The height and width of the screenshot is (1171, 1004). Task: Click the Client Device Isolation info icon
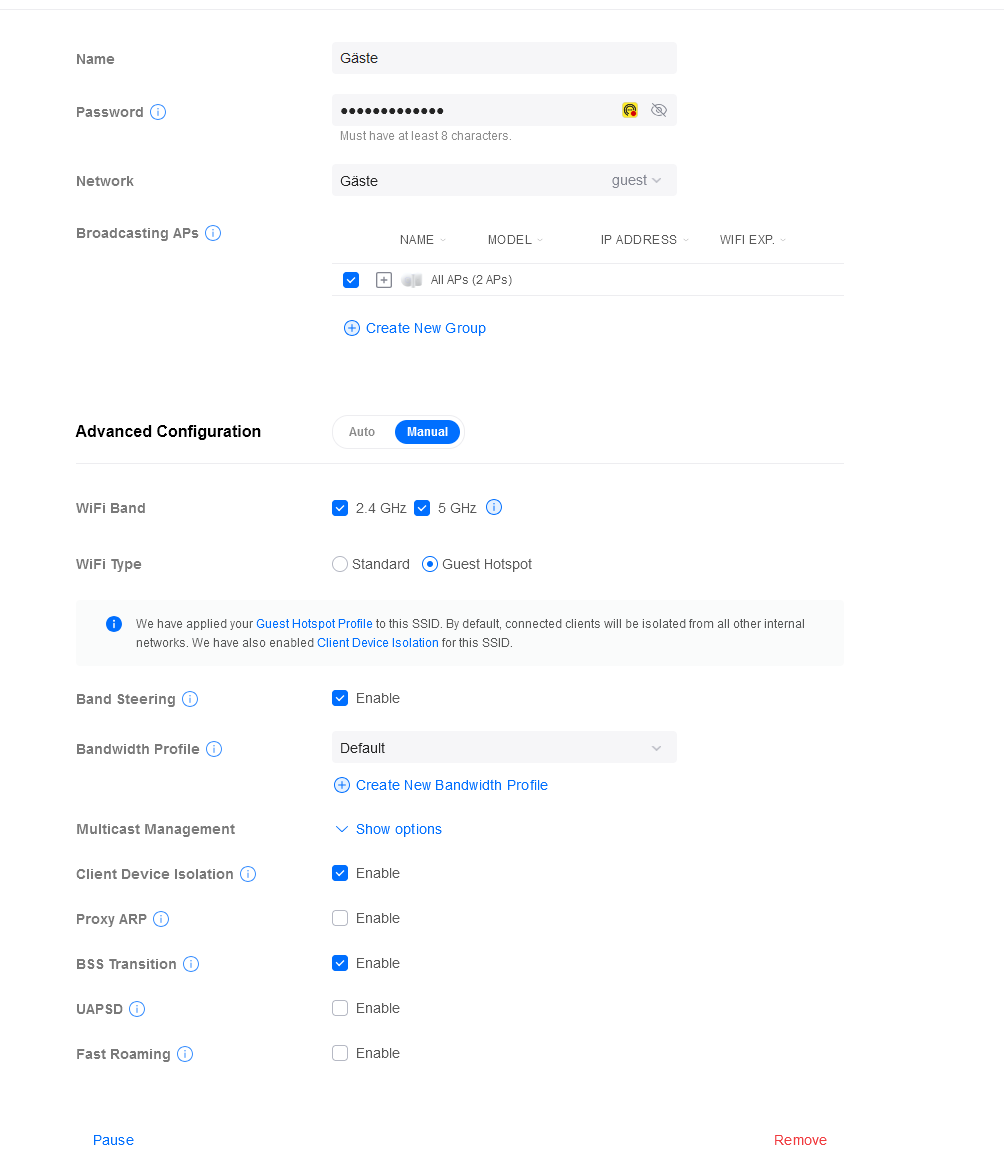pos(248,874)
